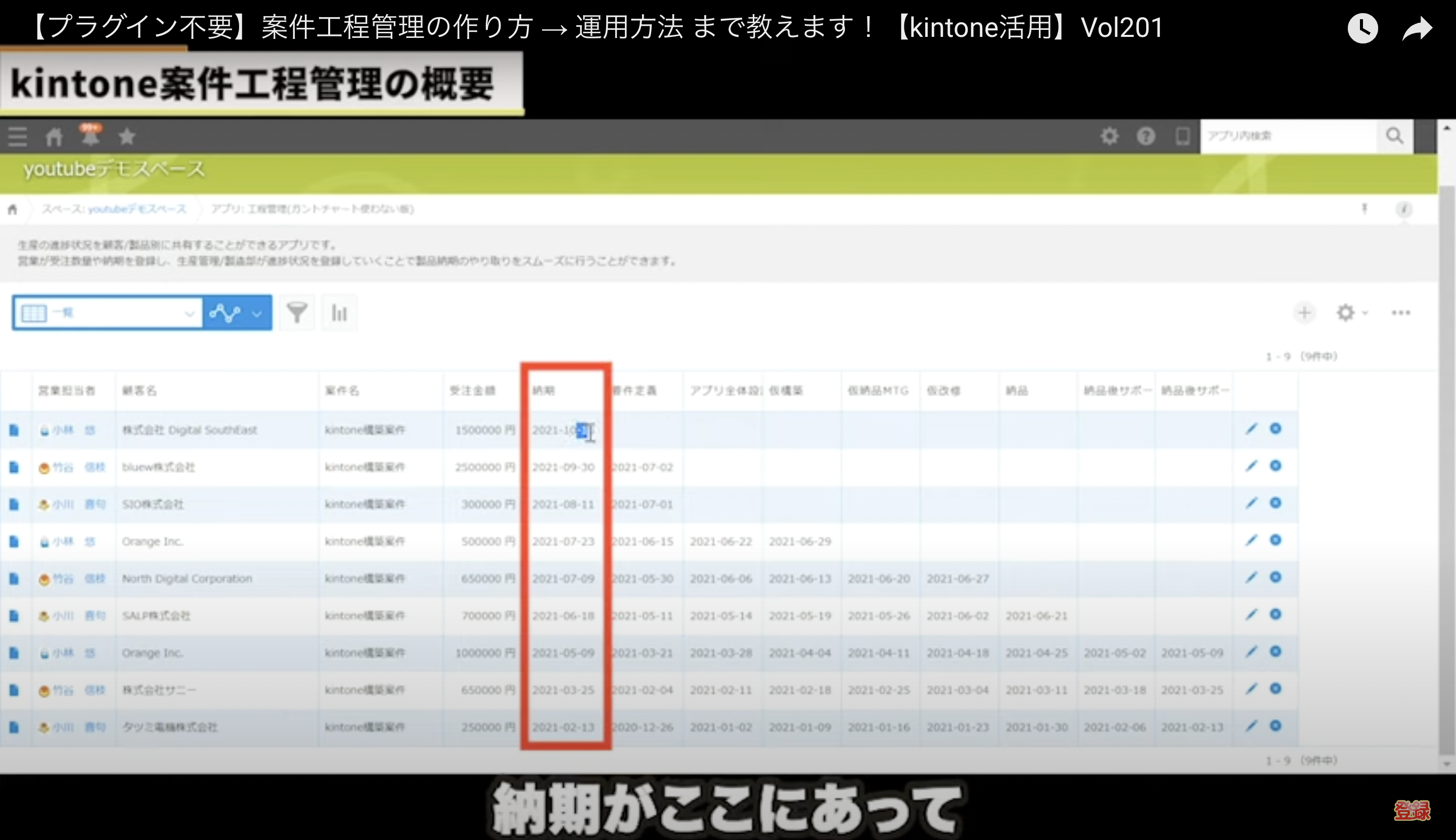Open first record detail document icon
The width and height of the screenshot is (1456, 840).
tap(14, 430)
